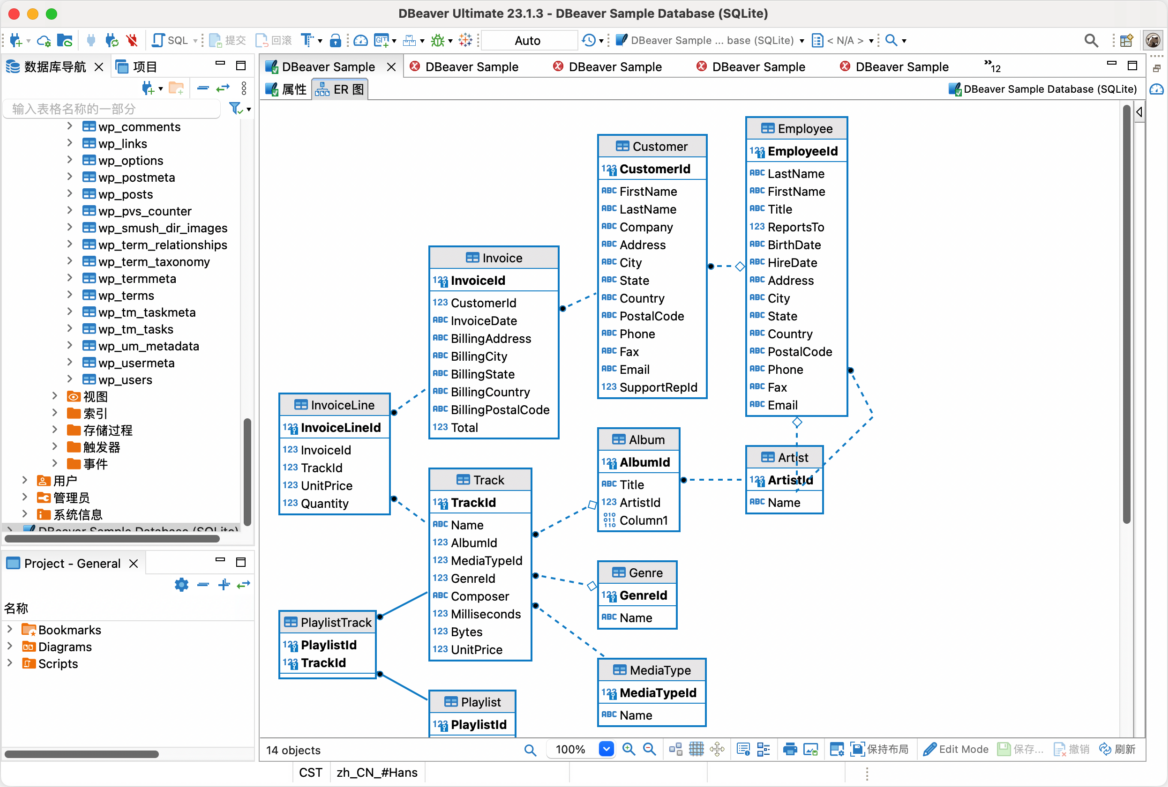Click the link-with-editor arrows icon in navigator
This screenshot has height=787, width=1168.
[222, 89]
